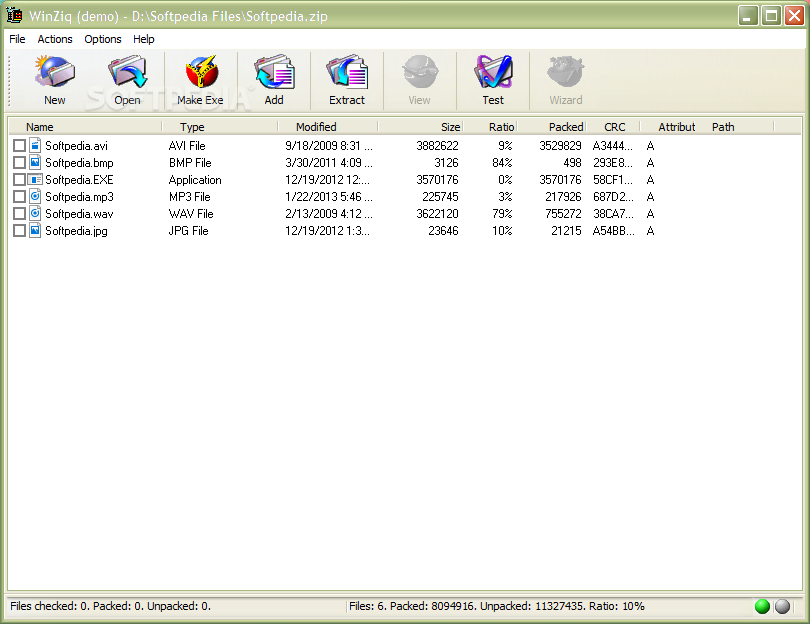Click the Softpedia.EXE file type icon
Screen dimensions: 810x624
(x=35, y=179)
